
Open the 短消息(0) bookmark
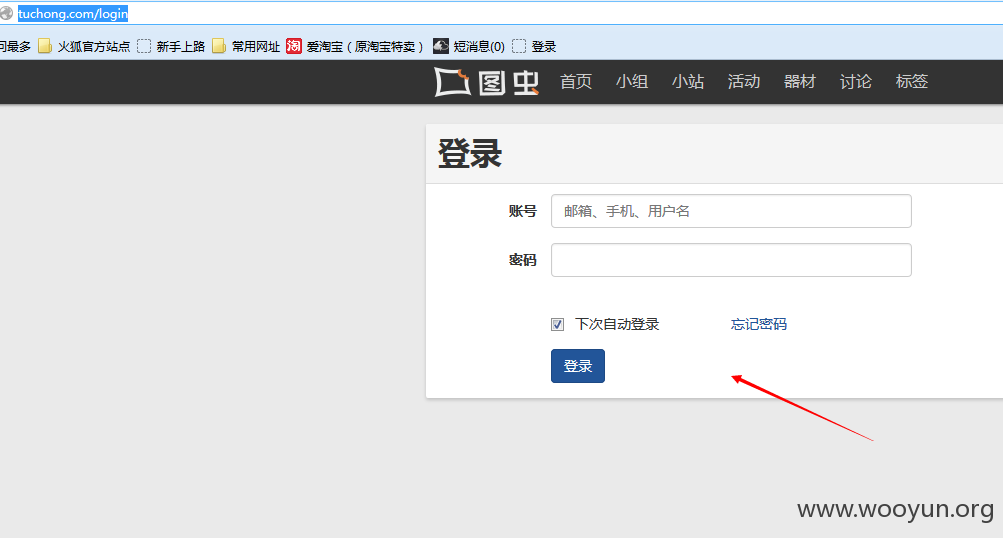click(x=469, y=46)
